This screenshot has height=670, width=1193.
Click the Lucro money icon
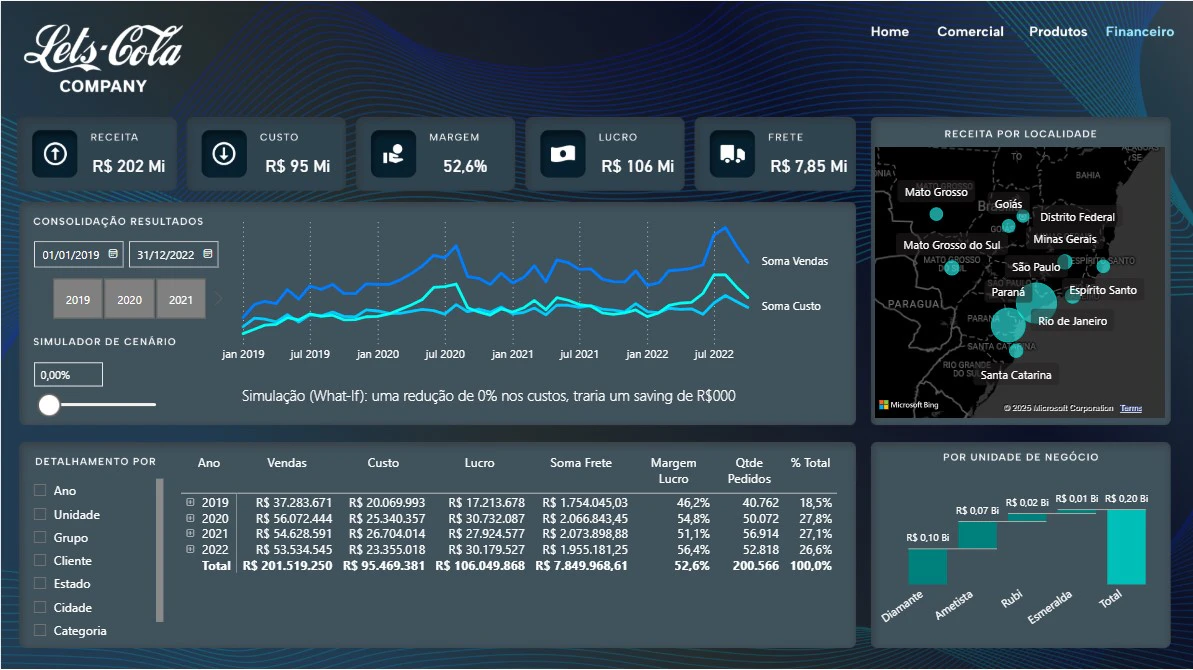tap(563, 154)
